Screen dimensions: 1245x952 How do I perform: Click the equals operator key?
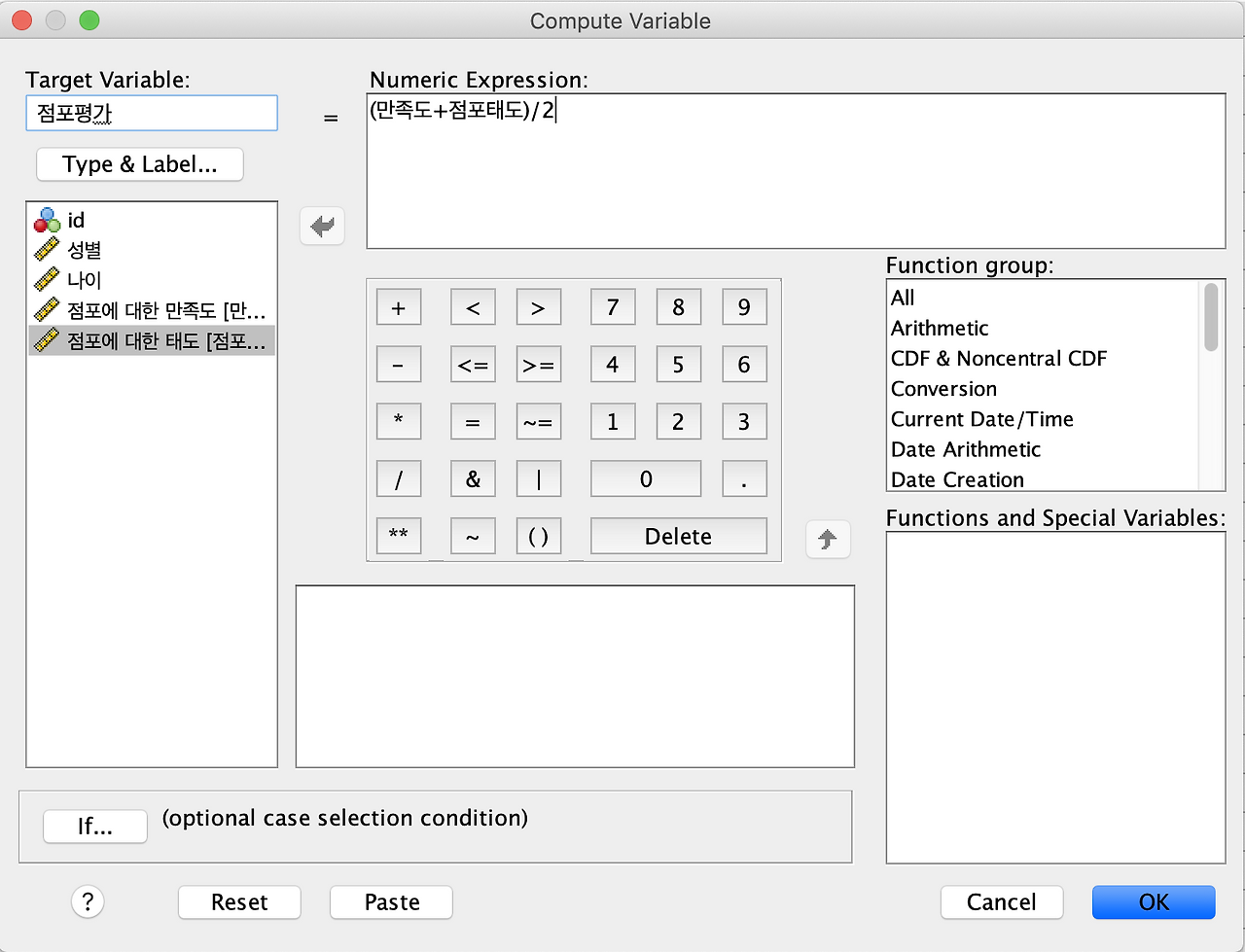point(473,422)
